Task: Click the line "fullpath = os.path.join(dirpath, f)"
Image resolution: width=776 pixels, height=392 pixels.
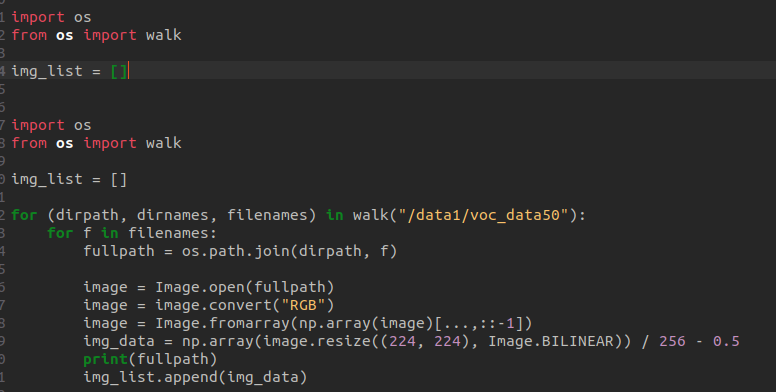Action: (240, 251)
